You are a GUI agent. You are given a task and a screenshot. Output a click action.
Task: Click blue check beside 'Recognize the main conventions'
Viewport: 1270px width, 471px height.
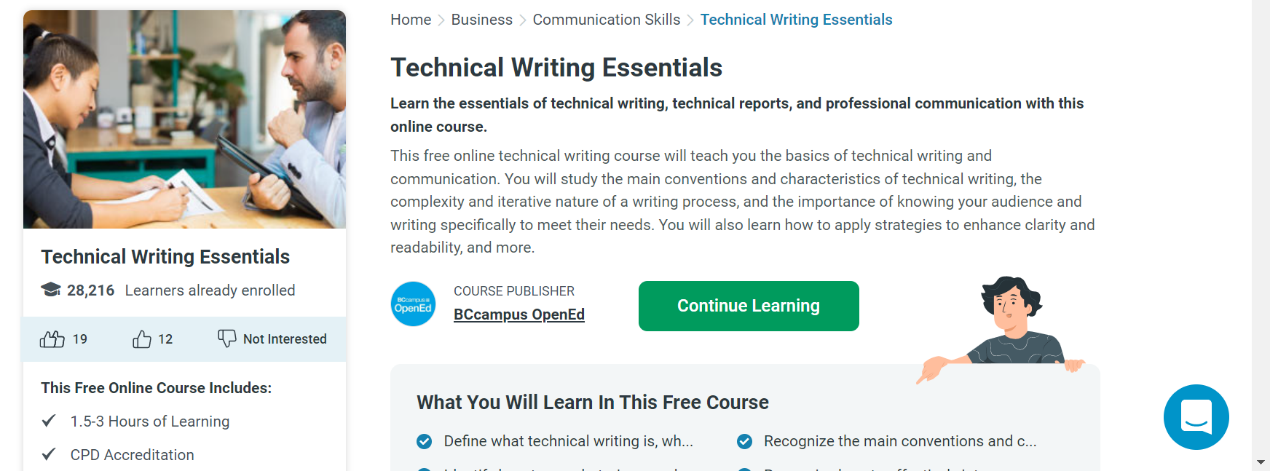click(744, 441)
